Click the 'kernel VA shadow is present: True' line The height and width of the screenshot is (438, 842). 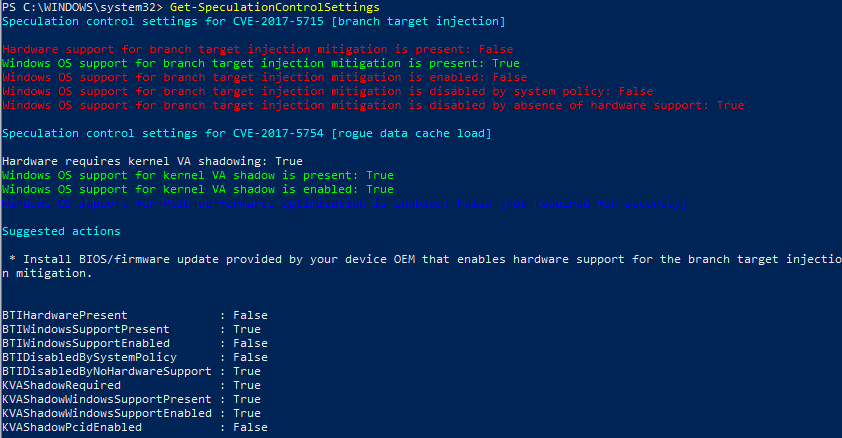pos(198,175)
